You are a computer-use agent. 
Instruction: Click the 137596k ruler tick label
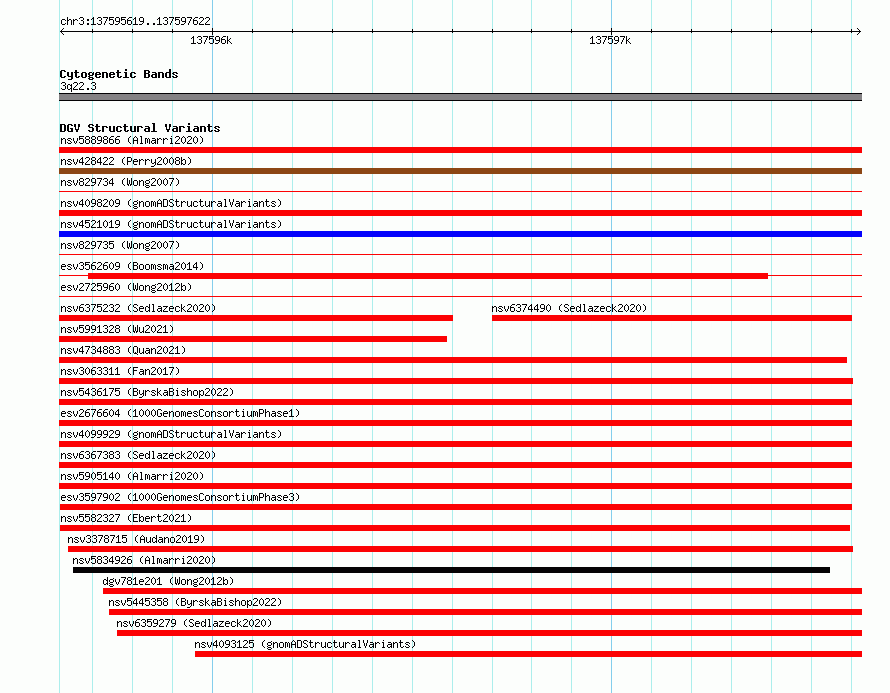211,40
